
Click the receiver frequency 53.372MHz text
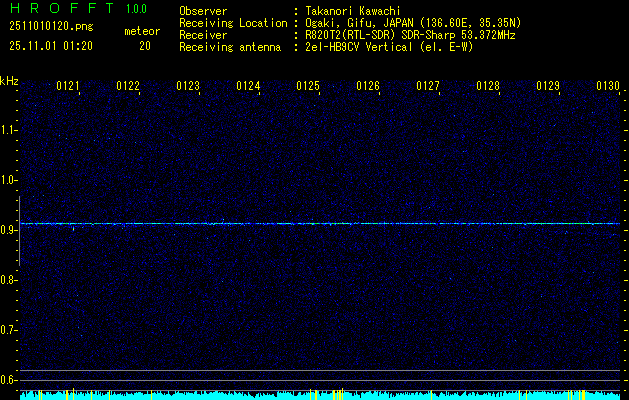[x=486, y=35]
